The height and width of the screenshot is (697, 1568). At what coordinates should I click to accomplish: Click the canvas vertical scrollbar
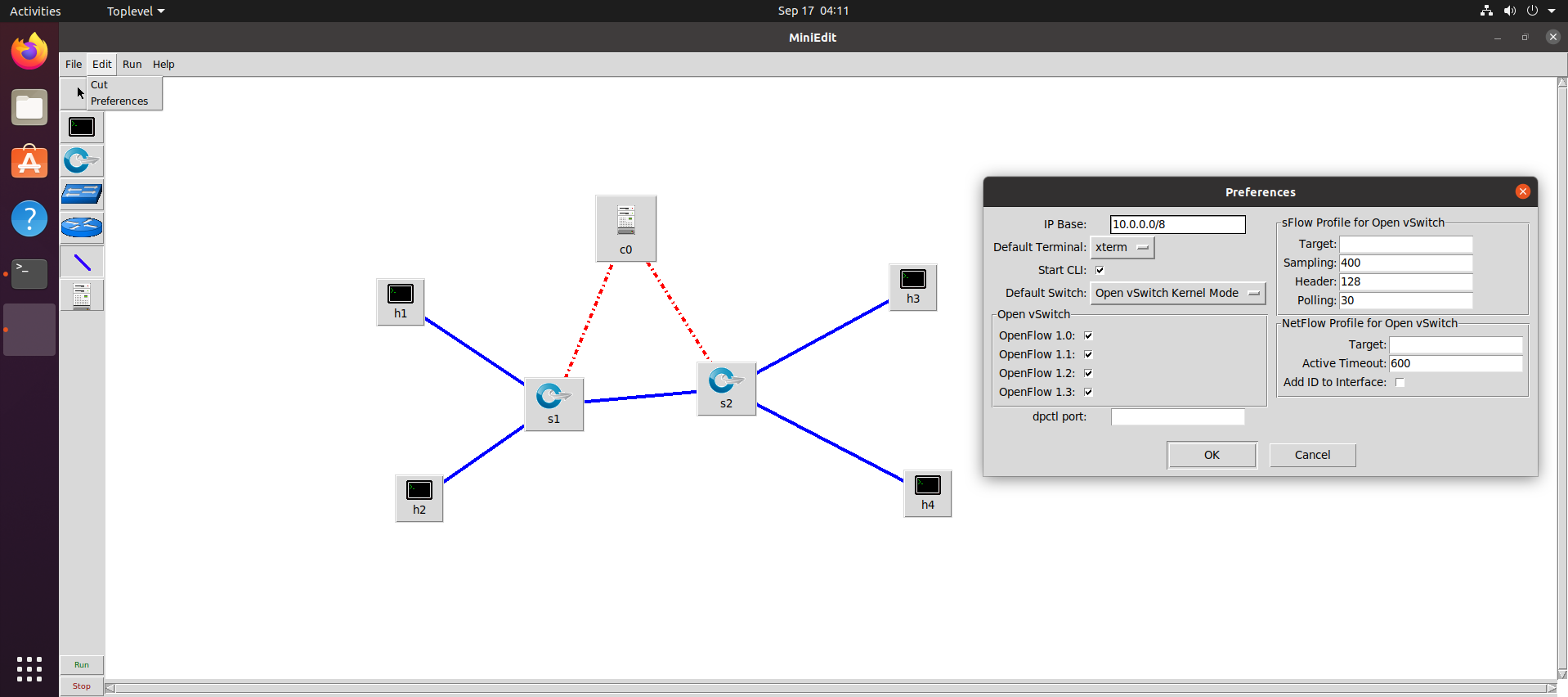click(1562, 378)
